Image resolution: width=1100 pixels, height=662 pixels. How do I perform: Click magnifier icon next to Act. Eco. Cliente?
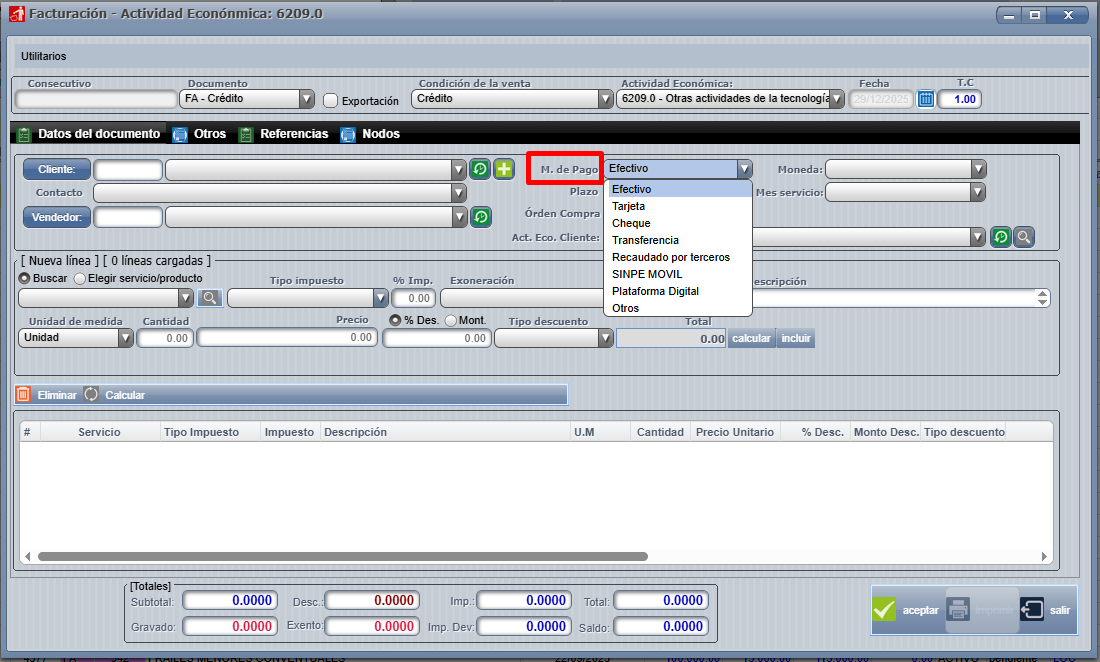(1023, 237)
